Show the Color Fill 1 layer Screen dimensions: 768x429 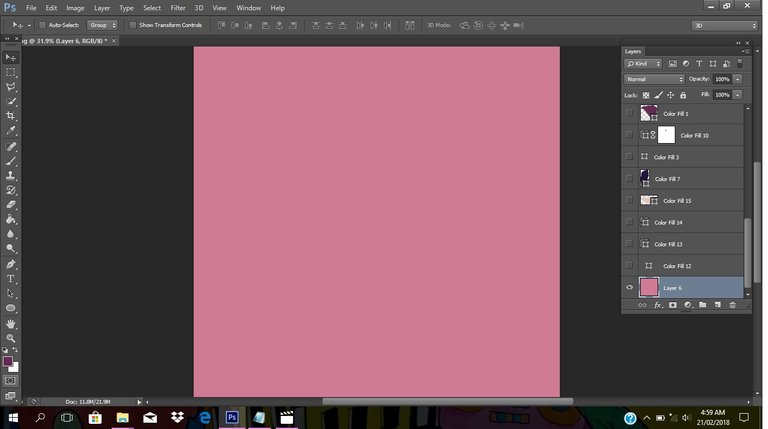point(629,113)
